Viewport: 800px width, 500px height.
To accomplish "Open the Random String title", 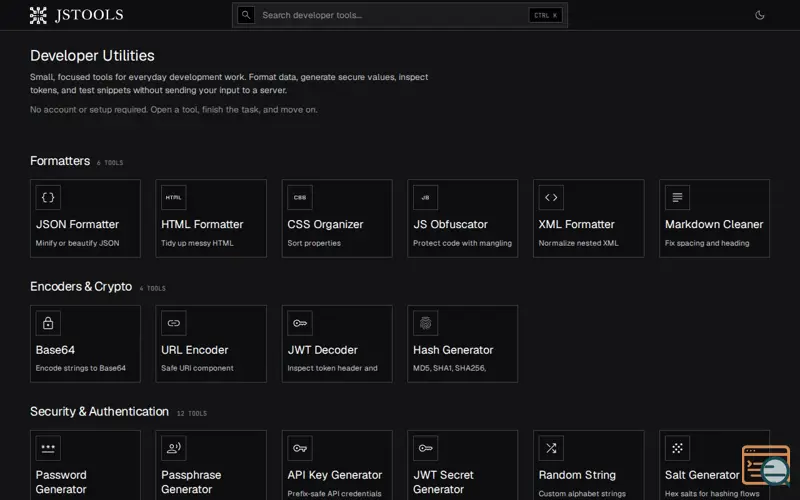I will (x=577, y=475).
